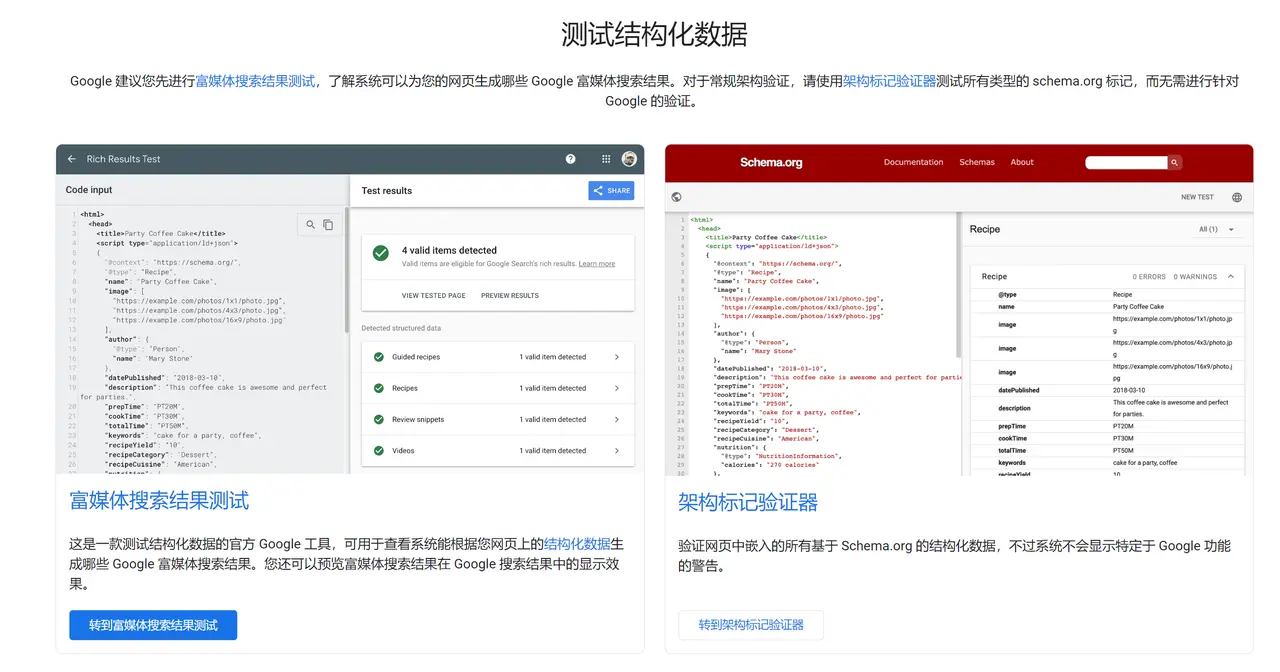Click the Schema.org header search field

pos(1126,162)
